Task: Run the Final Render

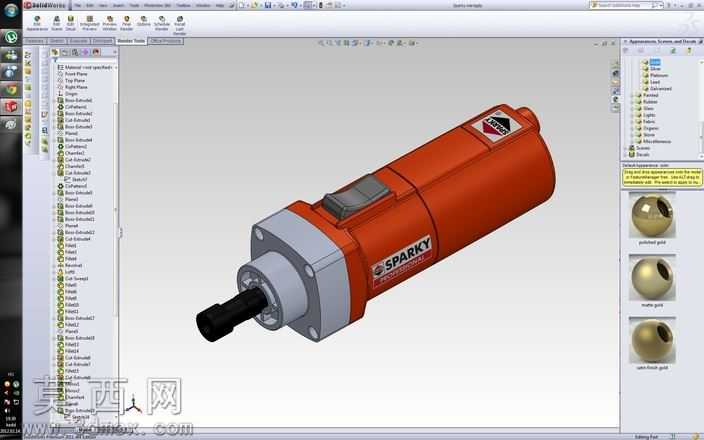Action: (127, 23)
